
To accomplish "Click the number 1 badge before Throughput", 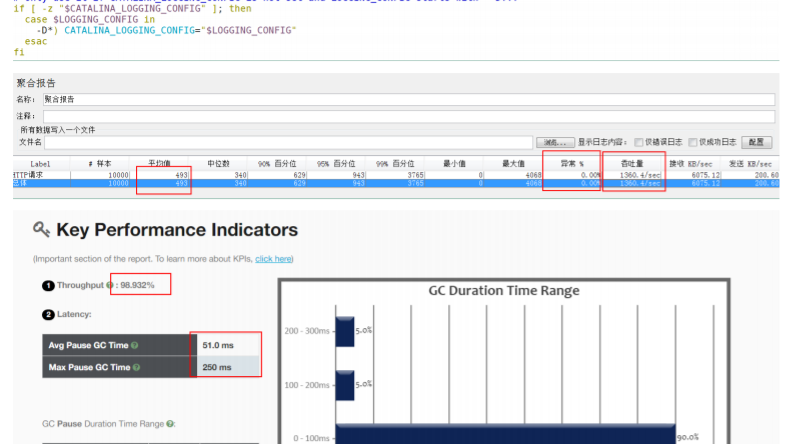I will (x=47, y=286).
